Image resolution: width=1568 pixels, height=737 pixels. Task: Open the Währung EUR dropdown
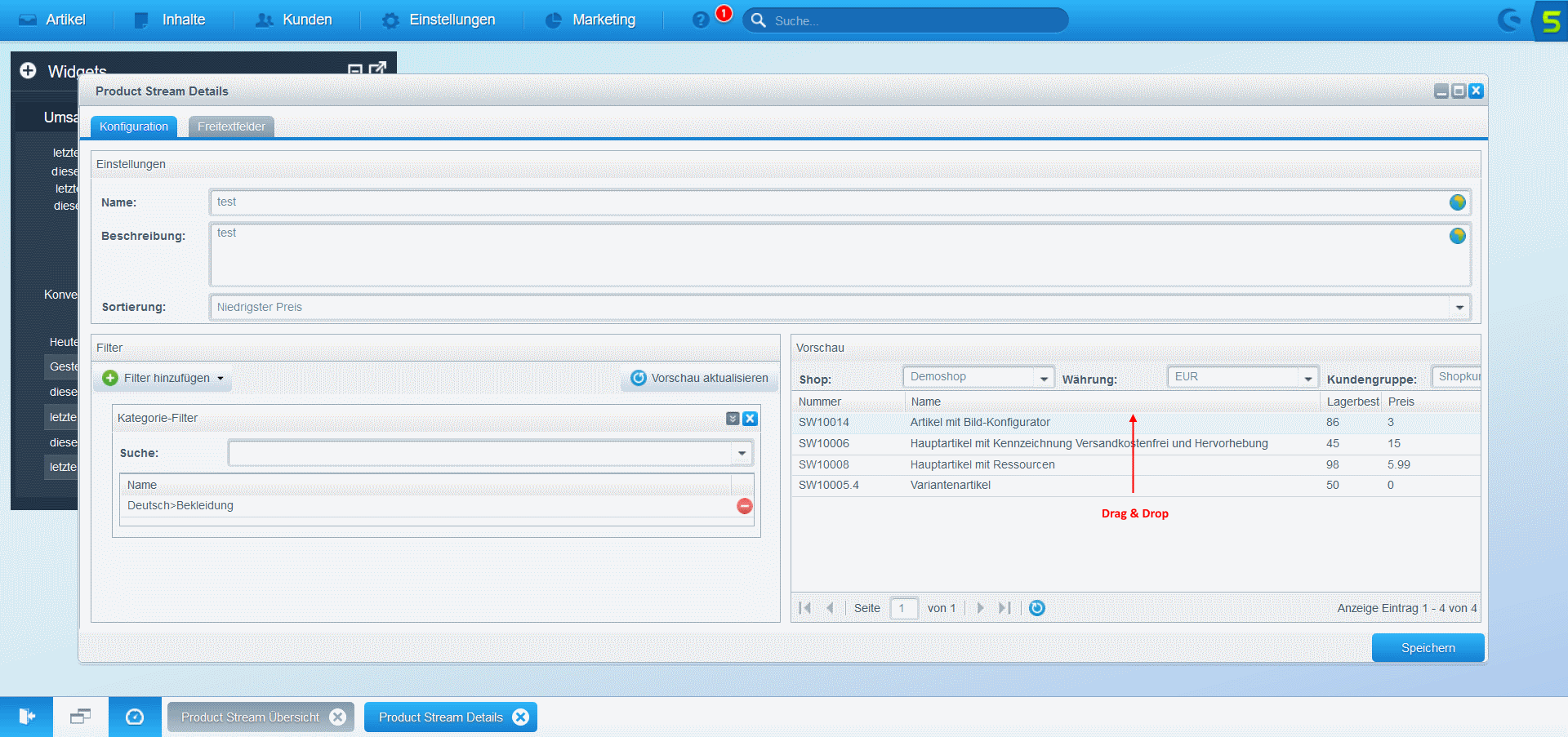click(1307, 378)
